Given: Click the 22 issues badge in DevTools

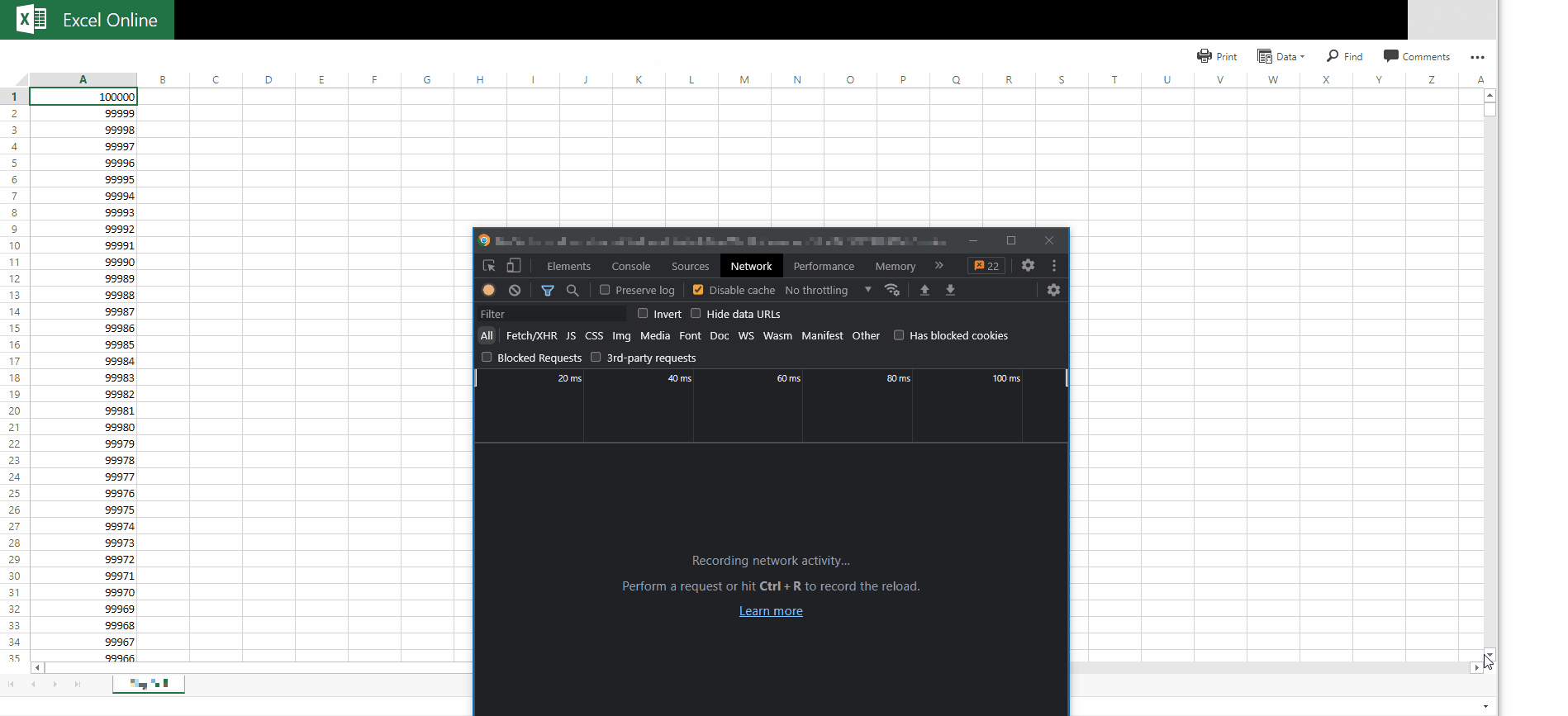Looking at the screenshot, I should [x=986, y=266].
